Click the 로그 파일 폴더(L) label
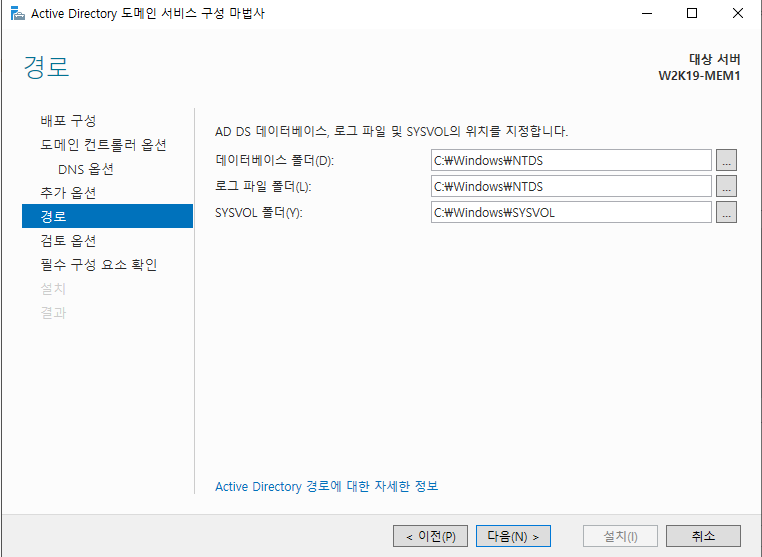Viewport: 762px width, 557px height. point(263,187)
